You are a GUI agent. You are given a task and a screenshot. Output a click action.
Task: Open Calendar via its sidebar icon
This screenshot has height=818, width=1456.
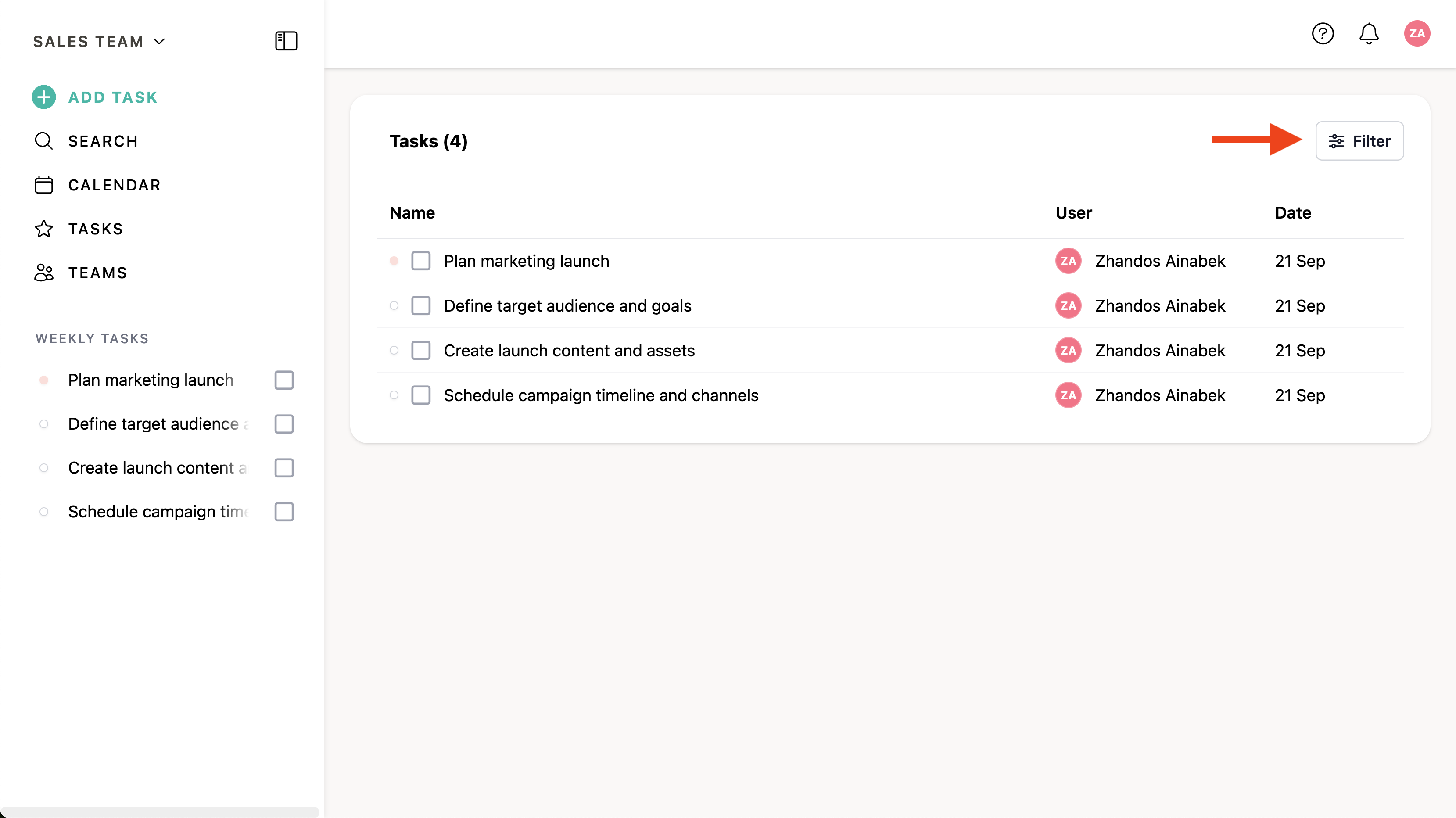pyautogui.click(x=43, y=185)
